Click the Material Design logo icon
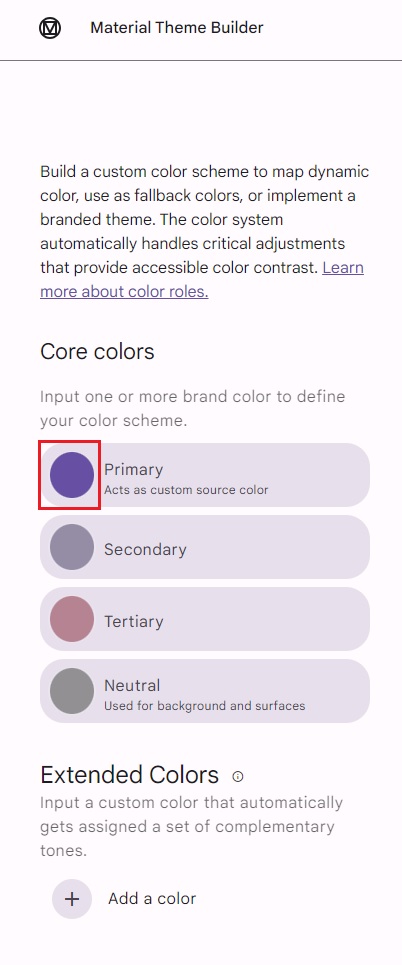This screenshot has width=402, height=965. [50, 28]
